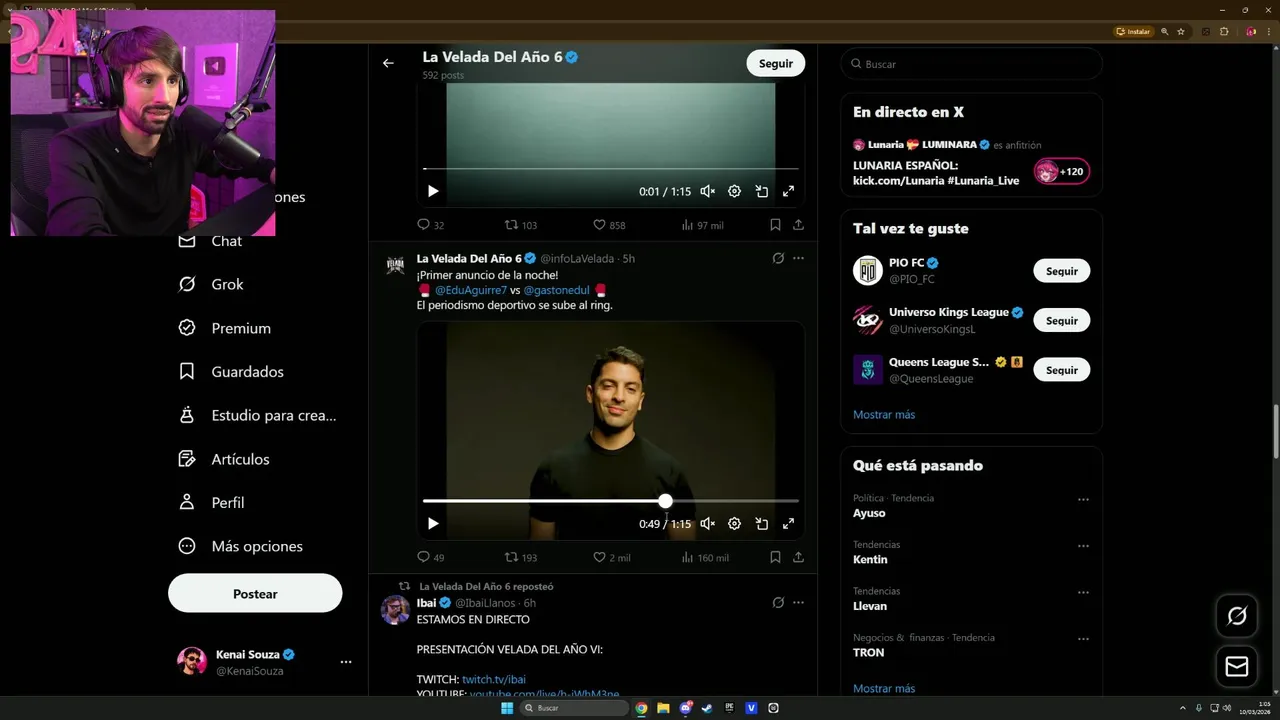
Task: Bookmark the post with 97 mil views
Action: click(775, 225)
